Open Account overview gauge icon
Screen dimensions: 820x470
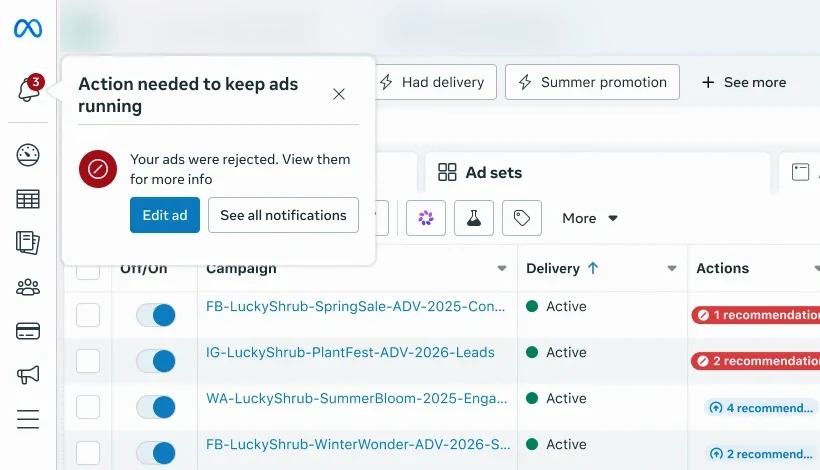click(28, 155)
